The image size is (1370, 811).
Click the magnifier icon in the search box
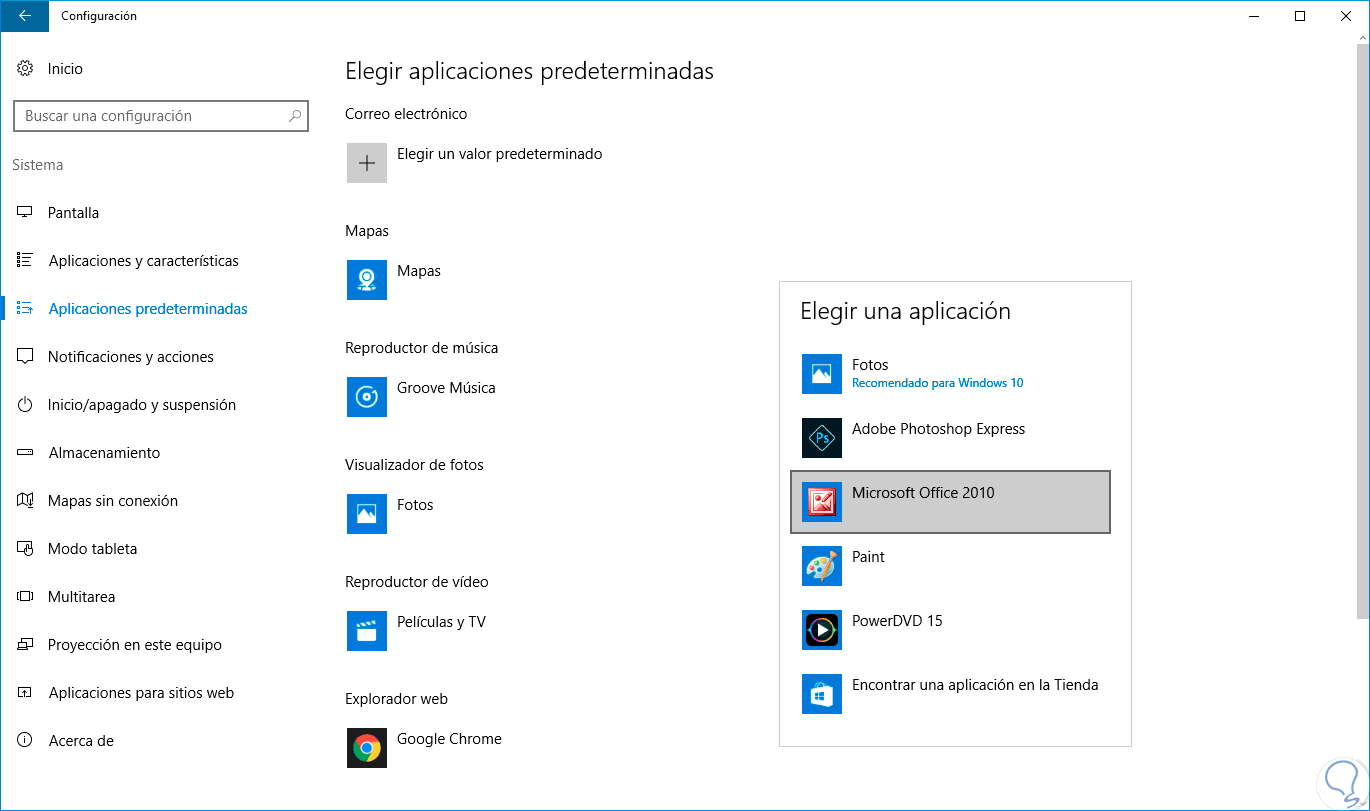click(x=295, y=116)
